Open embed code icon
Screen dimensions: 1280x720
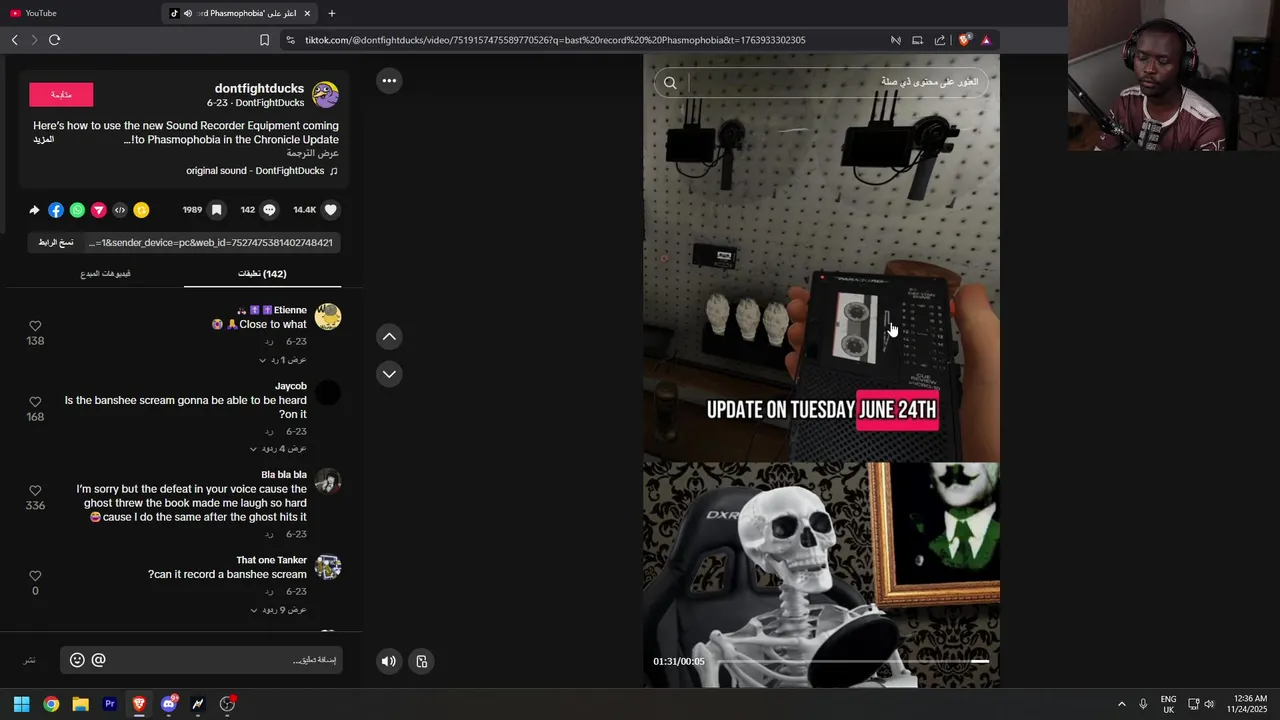[120, 210]
